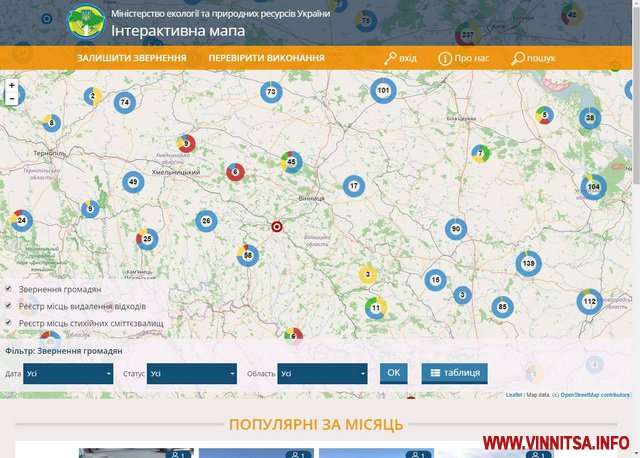Open the OpenStreetMap contributors link

pyautogui.click(x=594, y=395)
